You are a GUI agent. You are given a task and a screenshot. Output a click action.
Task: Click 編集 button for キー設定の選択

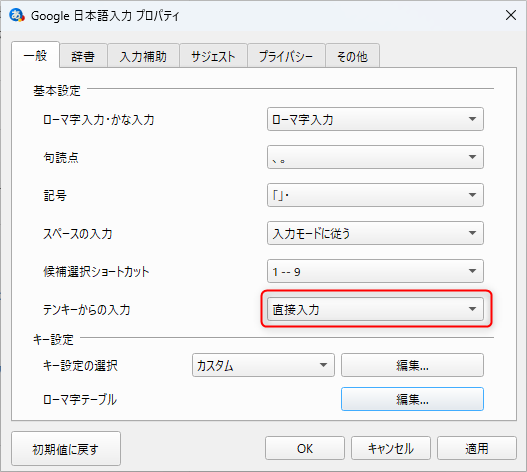coord(412,365)
